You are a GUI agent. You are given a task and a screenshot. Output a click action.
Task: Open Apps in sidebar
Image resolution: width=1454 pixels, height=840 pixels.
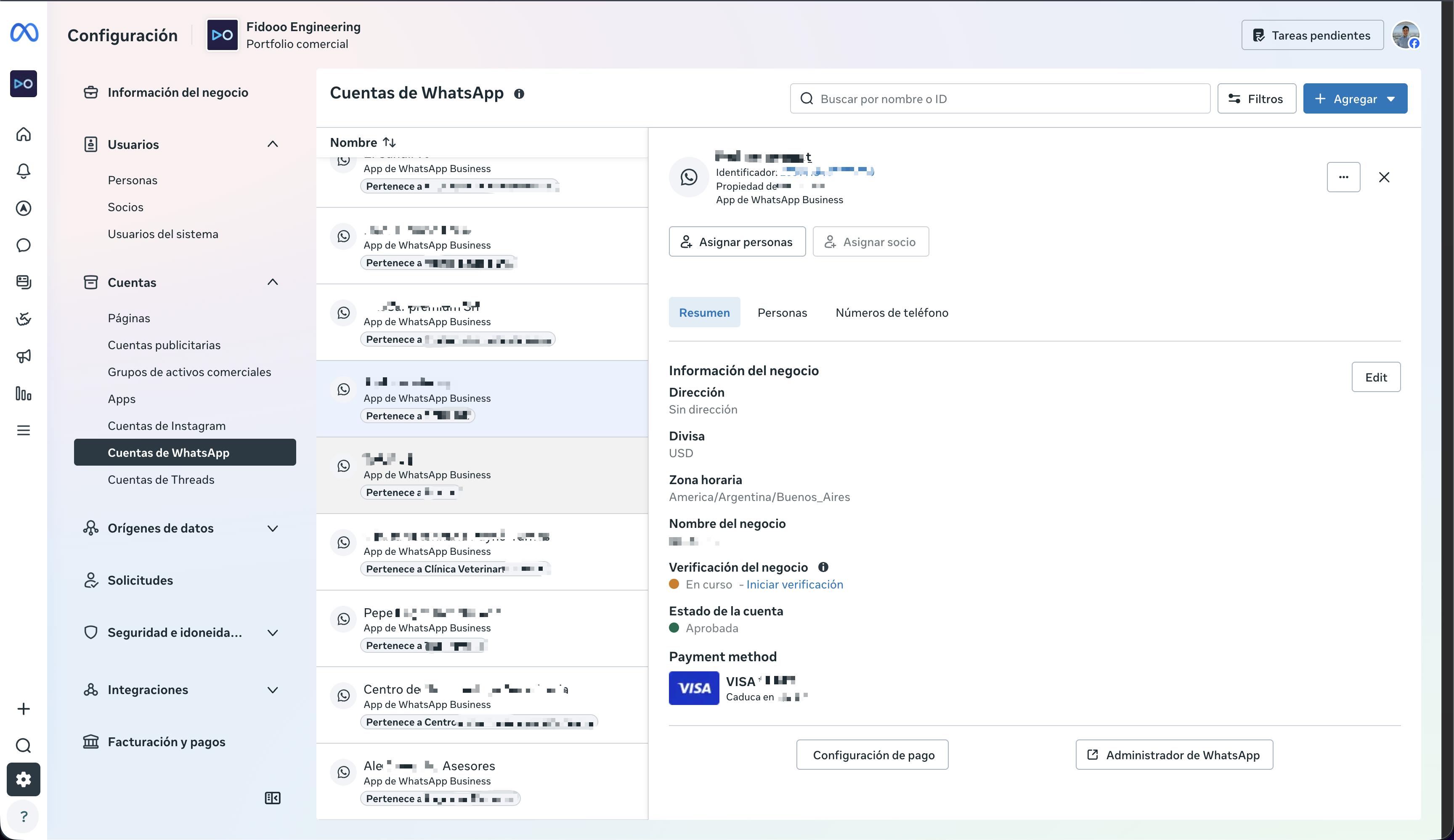coord(121,399)
